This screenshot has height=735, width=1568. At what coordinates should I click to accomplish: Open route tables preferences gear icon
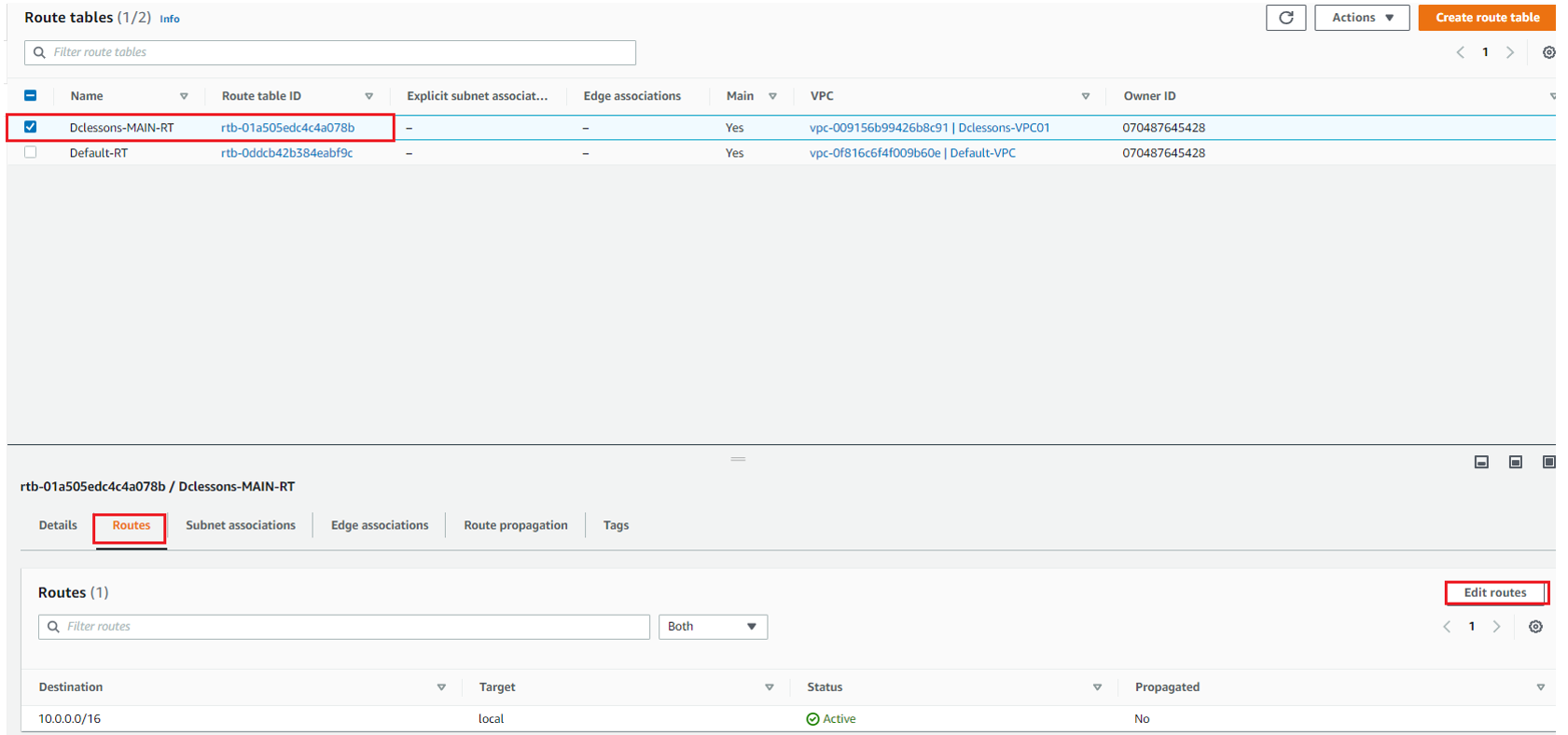tap(1548, 52)
